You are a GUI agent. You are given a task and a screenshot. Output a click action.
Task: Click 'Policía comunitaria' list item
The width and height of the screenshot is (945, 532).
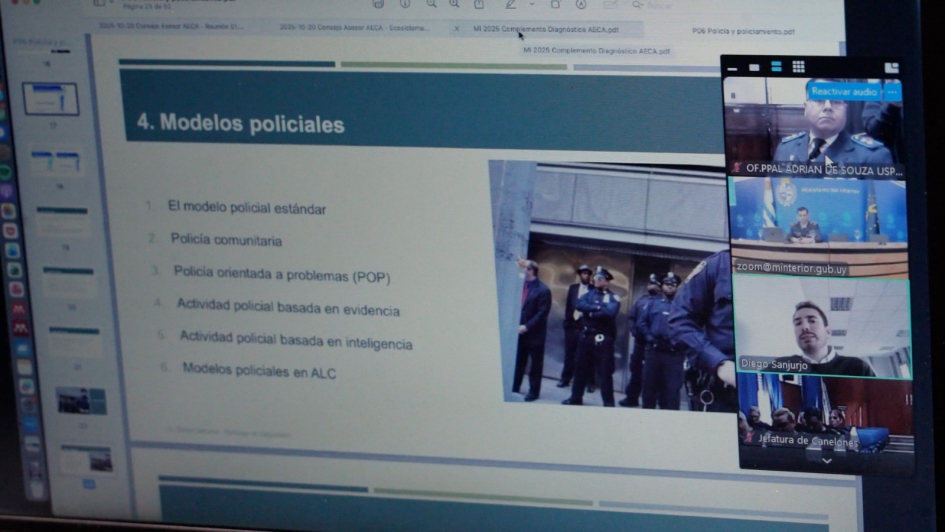pos(226,240)
